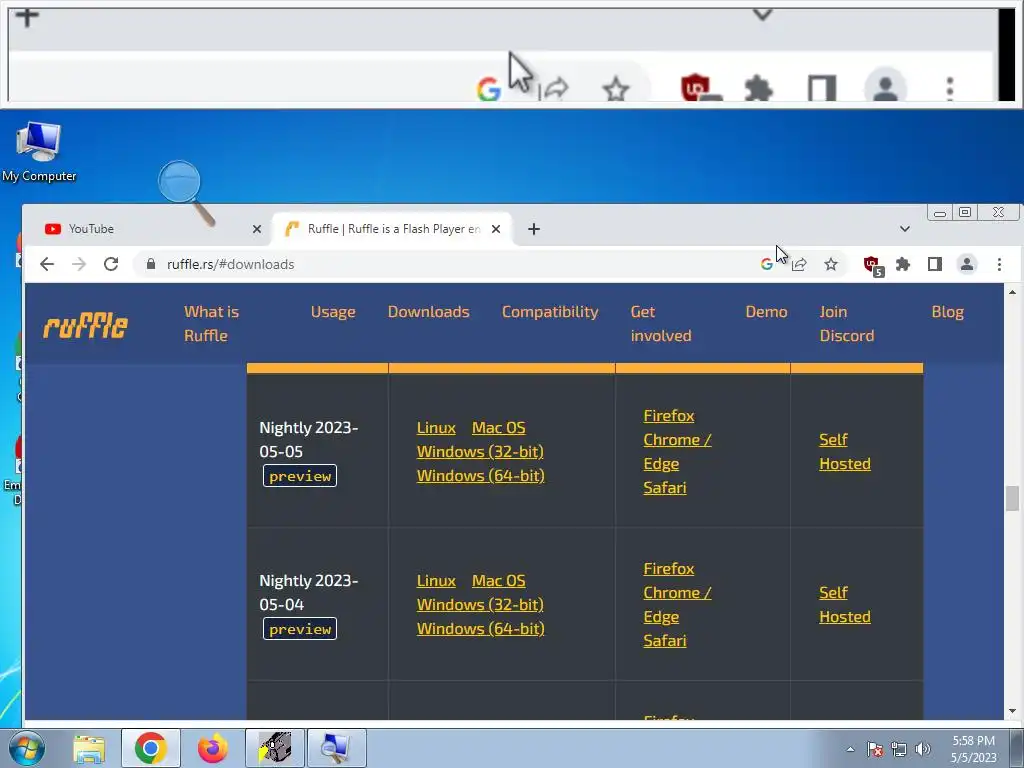The height and width of the screenshot is (768, 1024).
Task: Get Safari extension for Nightly 2023-05-04
Action: click(x=665, y=640)
